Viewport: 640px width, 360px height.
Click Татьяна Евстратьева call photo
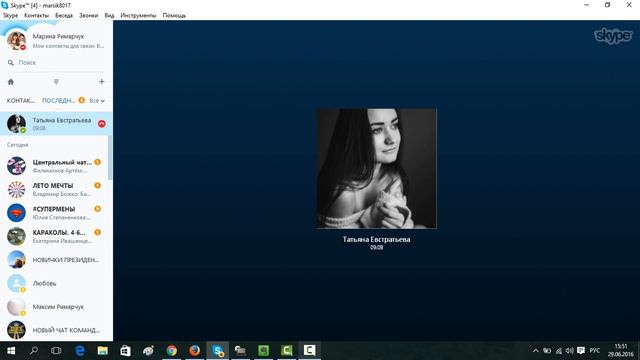pyautogui.click(x=376, y=168)
